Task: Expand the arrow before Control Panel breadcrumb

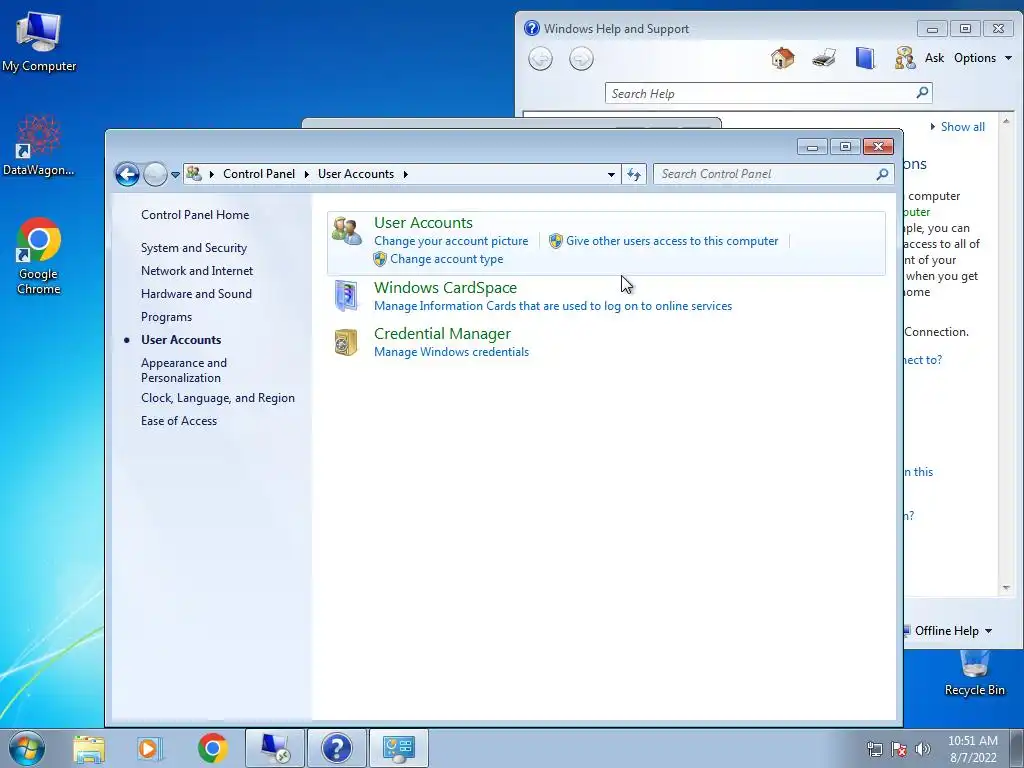Action: click(212, 174)
